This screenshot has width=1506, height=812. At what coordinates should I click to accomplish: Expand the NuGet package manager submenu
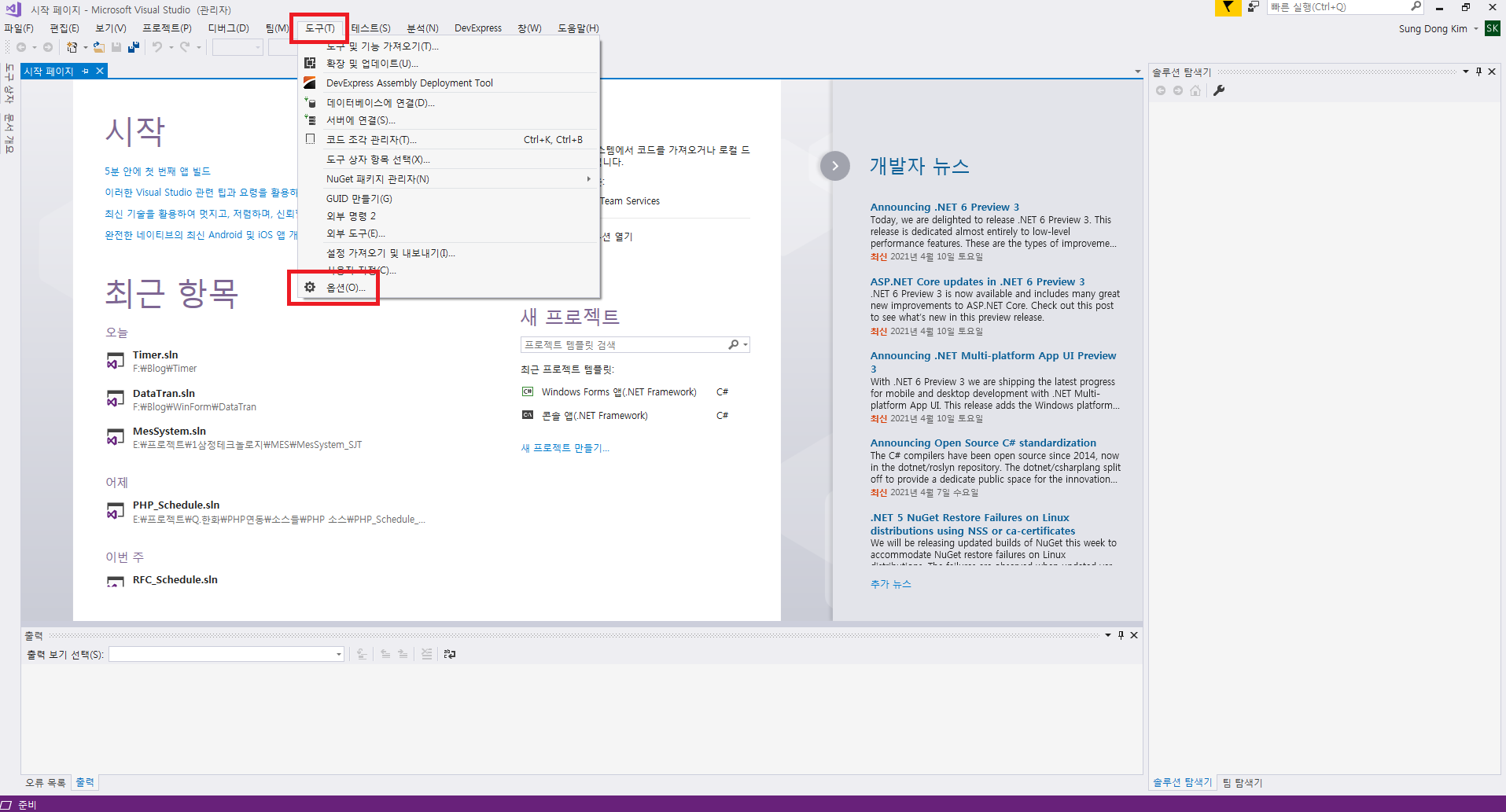(588, 179)
